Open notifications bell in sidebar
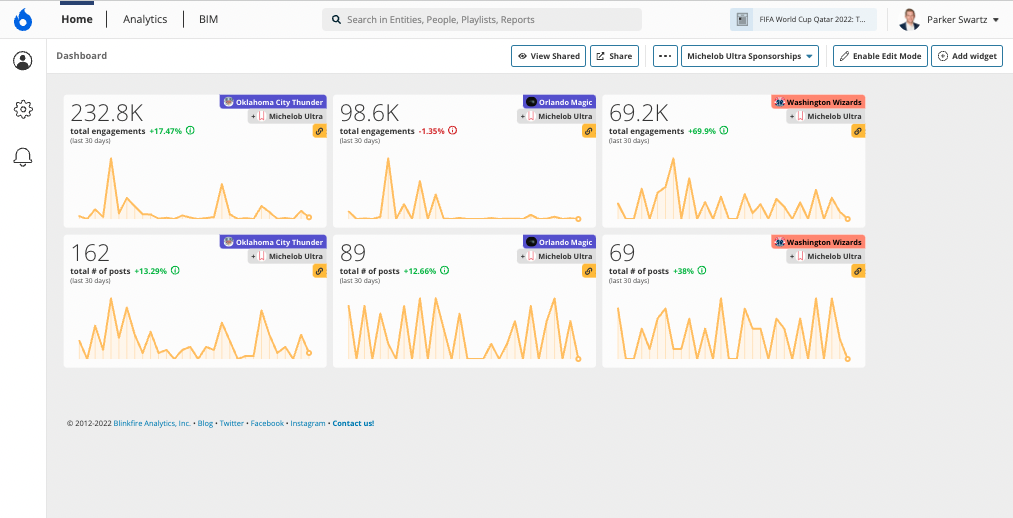The image size is (1013, 518). 23,157
